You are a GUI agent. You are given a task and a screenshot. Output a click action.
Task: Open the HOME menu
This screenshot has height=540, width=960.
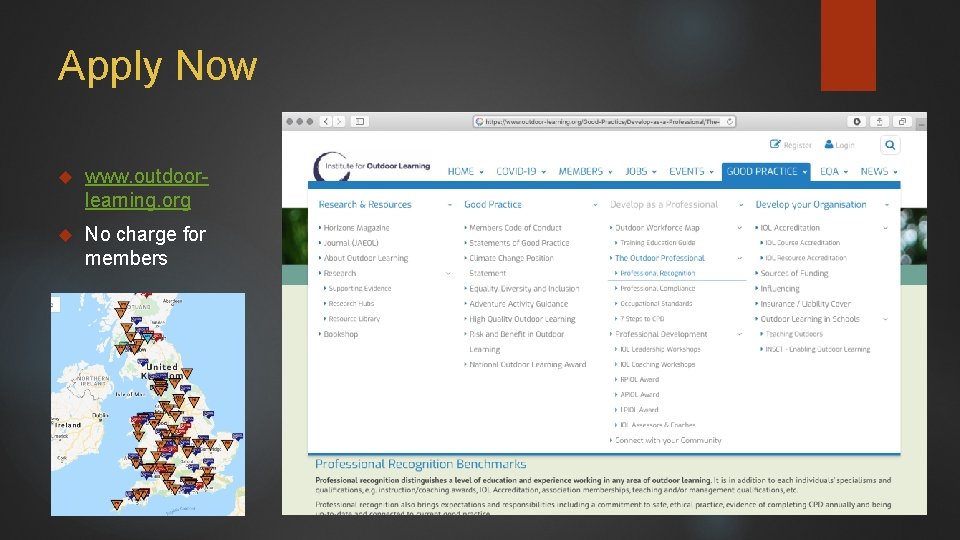coord(465,171)
